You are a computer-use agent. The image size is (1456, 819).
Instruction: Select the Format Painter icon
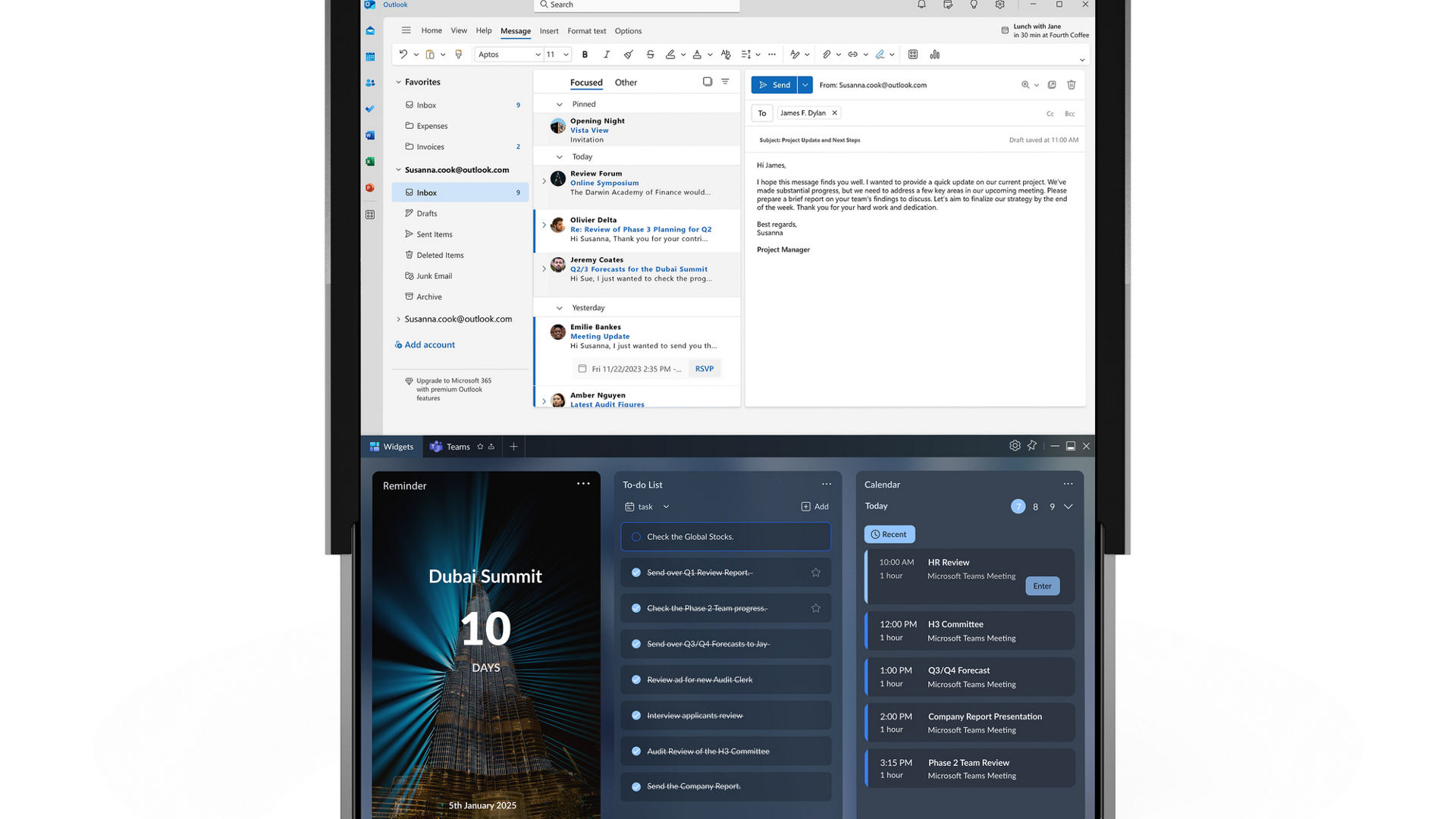(459, 55)
